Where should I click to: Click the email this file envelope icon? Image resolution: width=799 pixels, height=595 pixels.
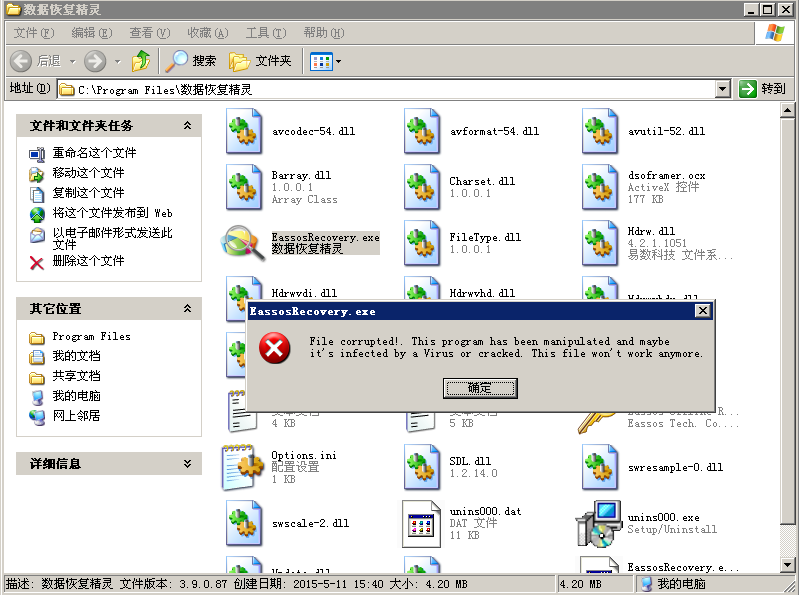(37, 235)
